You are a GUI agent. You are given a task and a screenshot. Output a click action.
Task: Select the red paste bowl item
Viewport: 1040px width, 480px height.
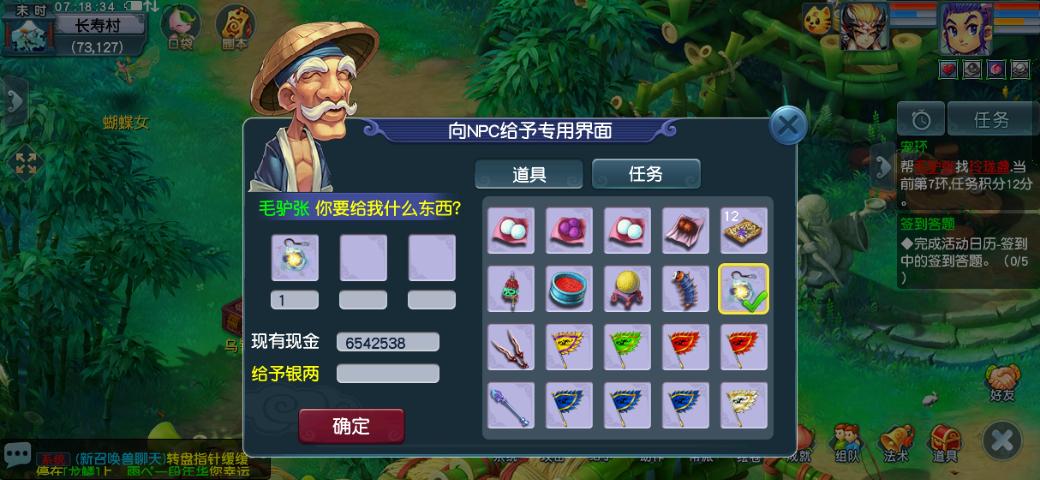569,288
